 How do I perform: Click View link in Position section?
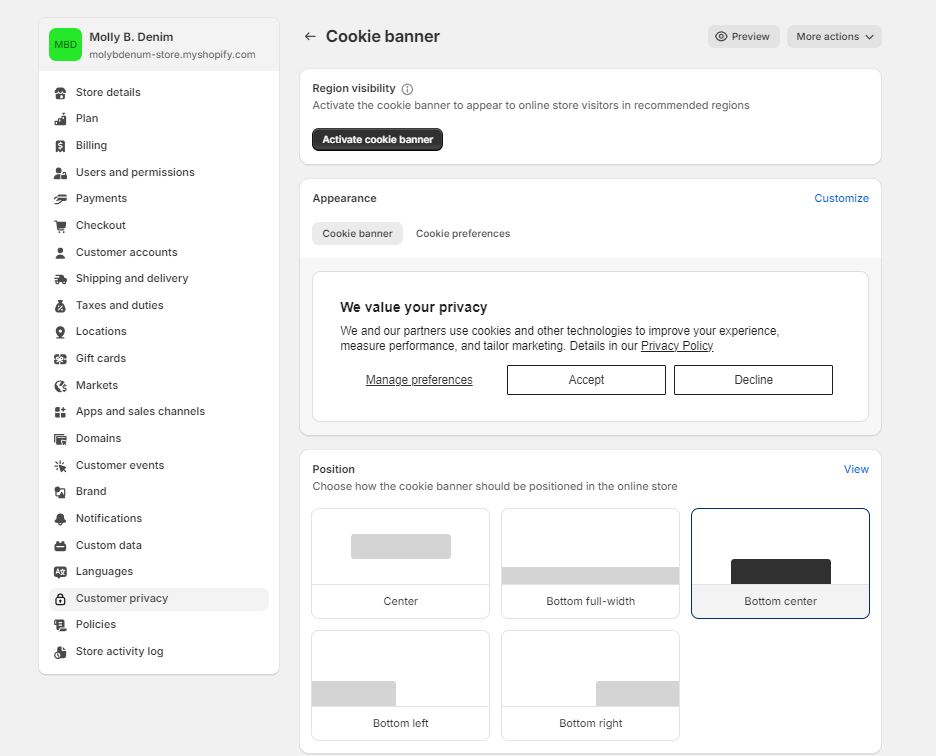coord(856,469)
